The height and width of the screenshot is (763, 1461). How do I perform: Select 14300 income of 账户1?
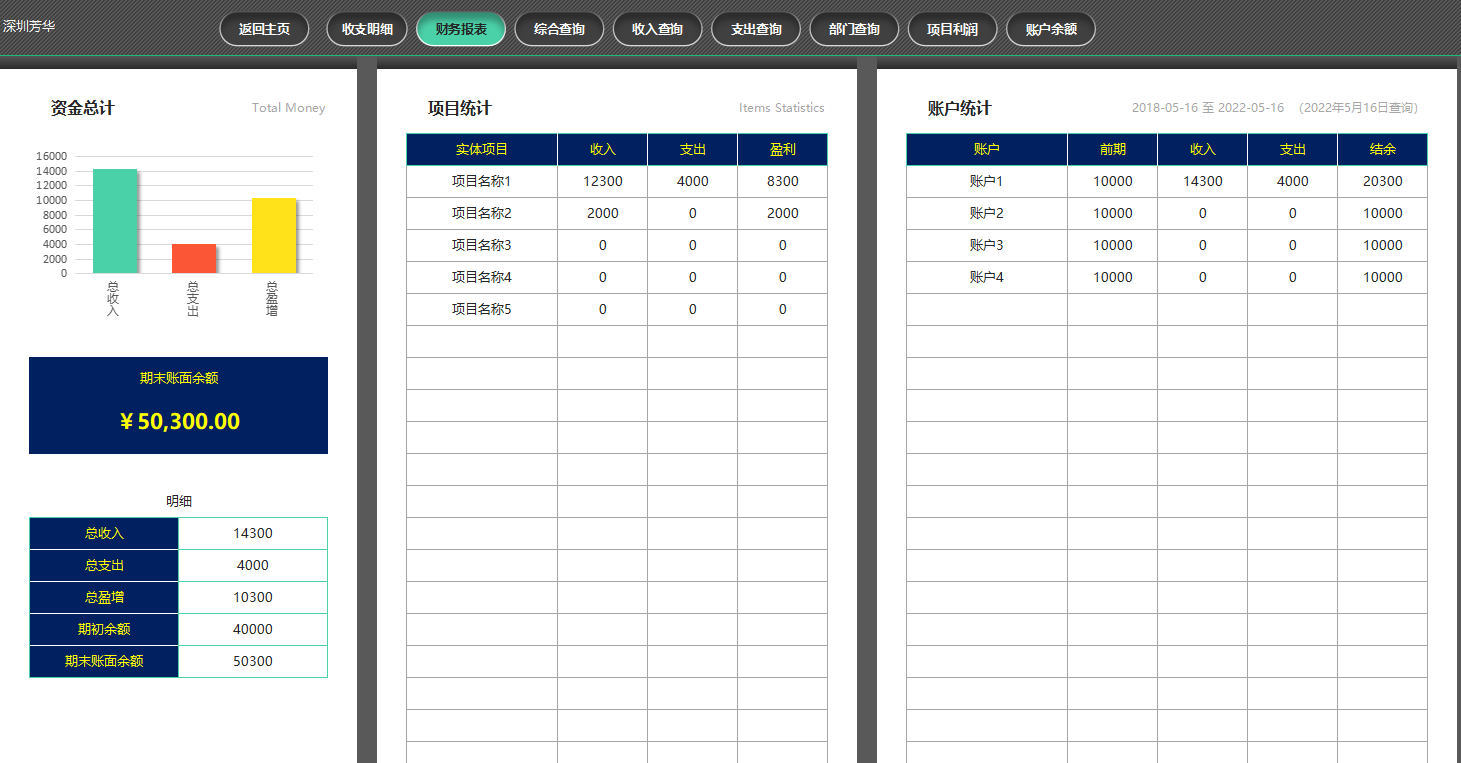coord(1203,181)
